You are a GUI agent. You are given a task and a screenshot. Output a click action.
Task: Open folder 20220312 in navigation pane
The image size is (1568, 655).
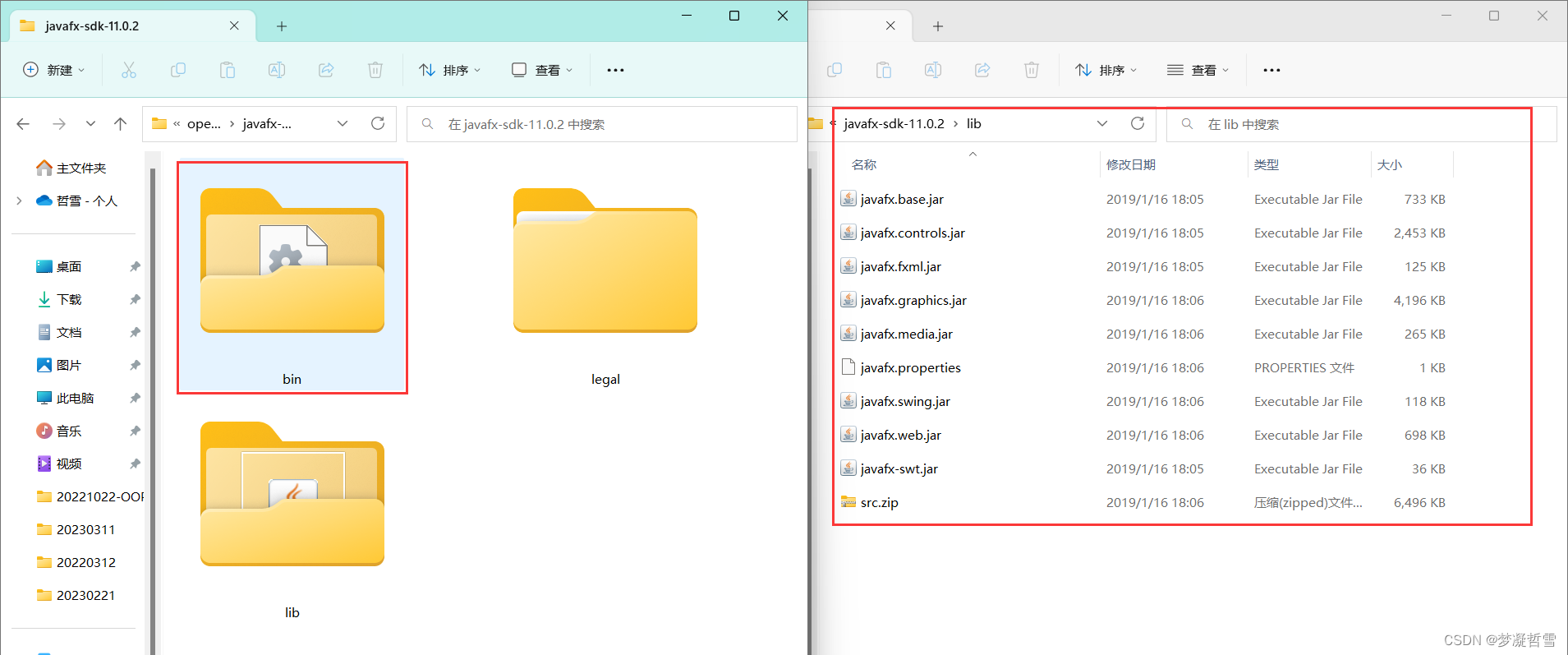click(76, 562)
